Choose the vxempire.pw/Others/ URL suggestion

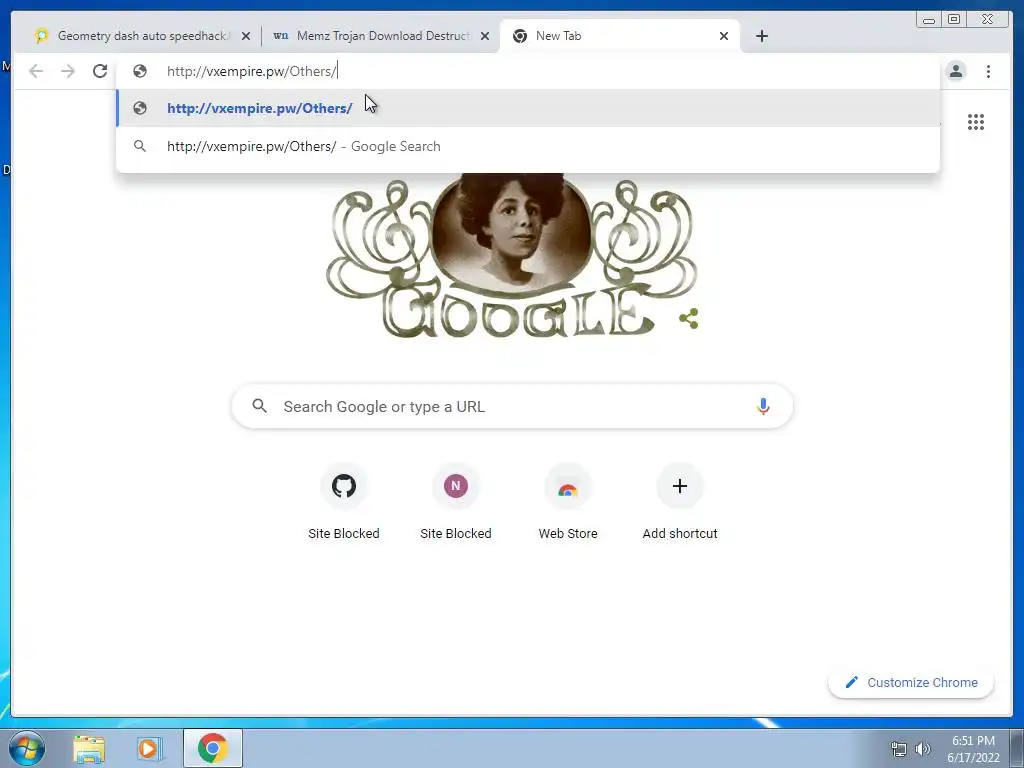pos(528,108)
